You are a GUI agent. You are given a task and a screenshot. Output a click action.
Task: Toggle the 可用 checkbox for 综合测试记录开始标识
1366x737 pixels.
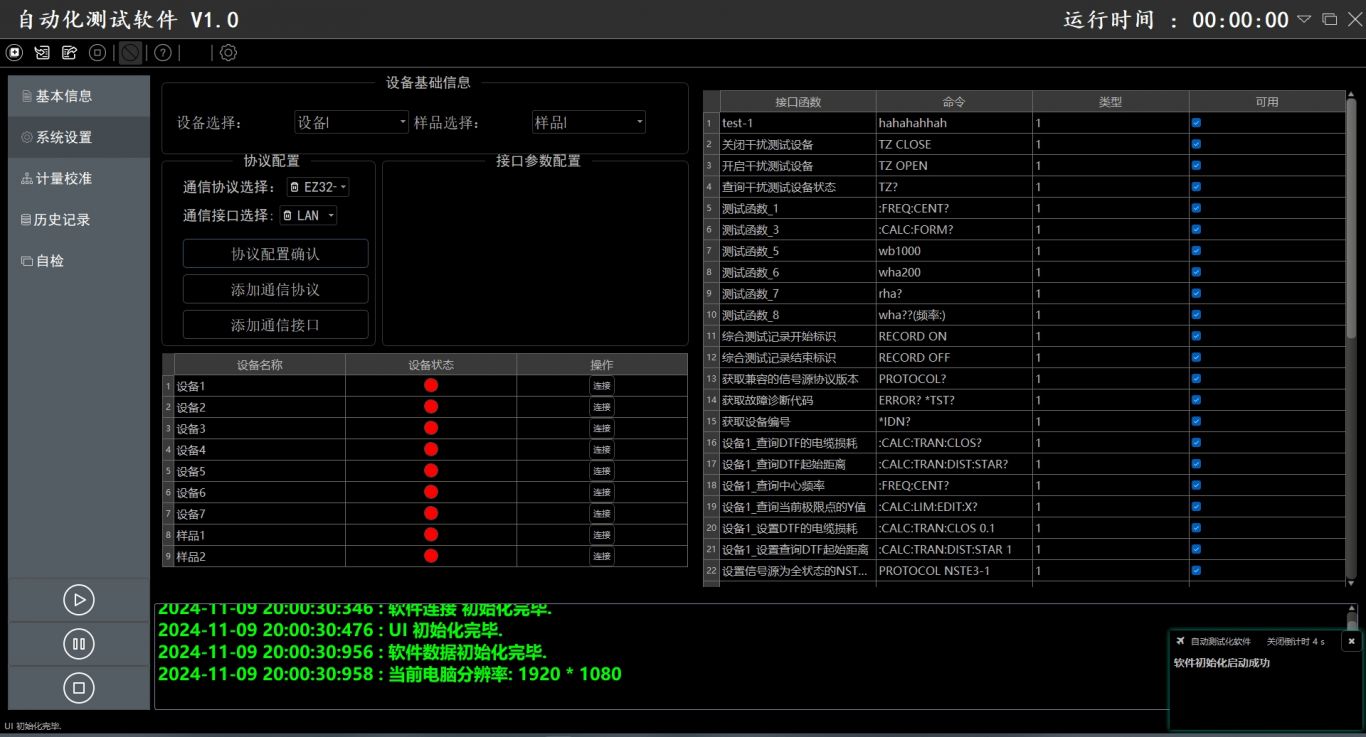pyautogui.click(x=1196, y=336)
